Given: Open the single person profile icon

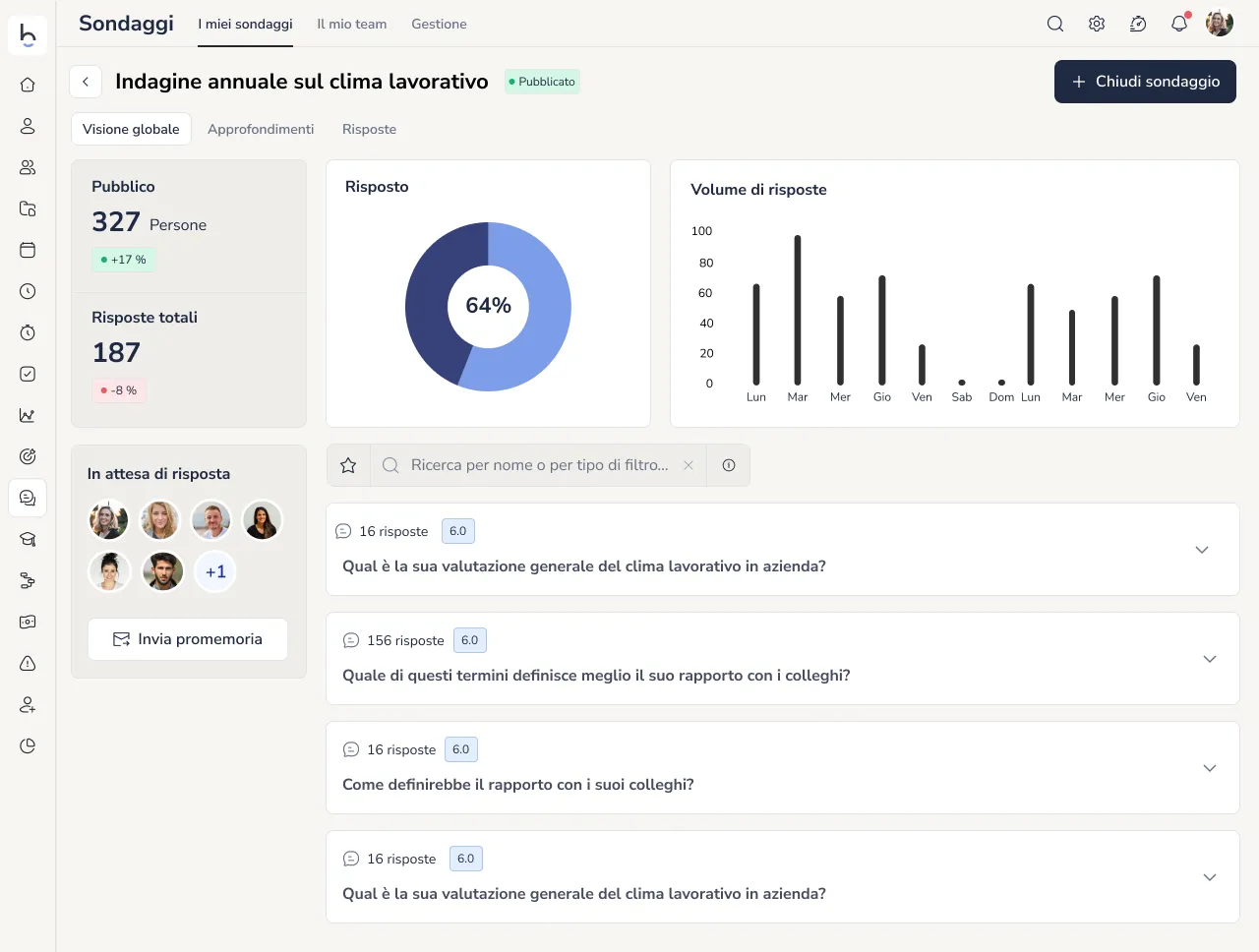Looking at the screenshot, I should point(28,126).
